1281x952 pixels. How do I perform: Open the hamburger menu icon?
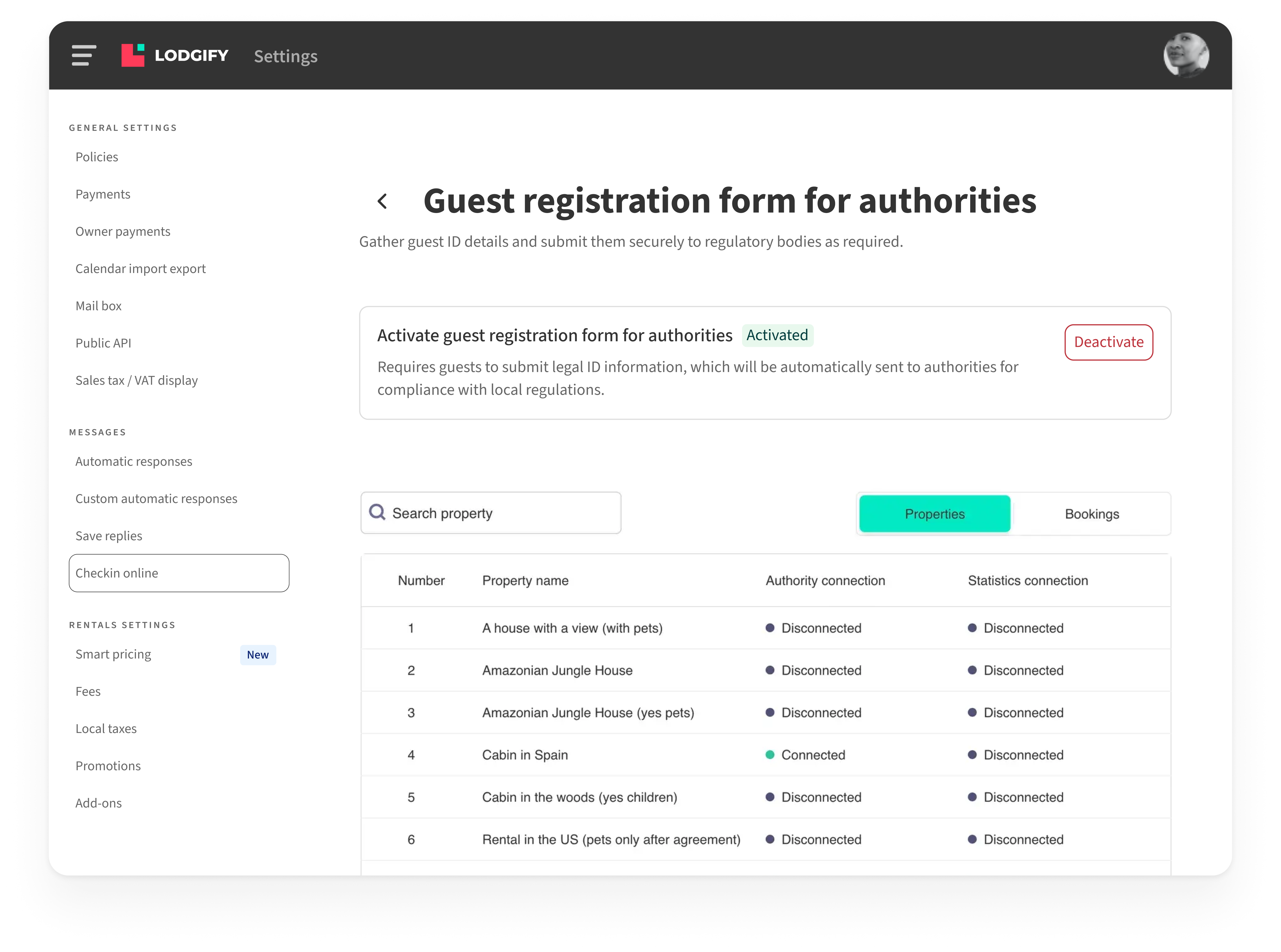83,55
